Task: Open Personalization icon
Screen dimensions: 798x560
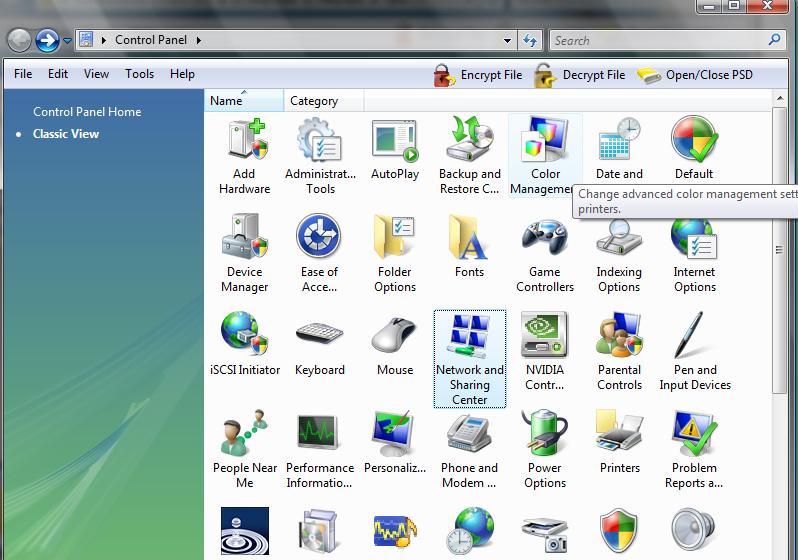Action: coord(395,442)
